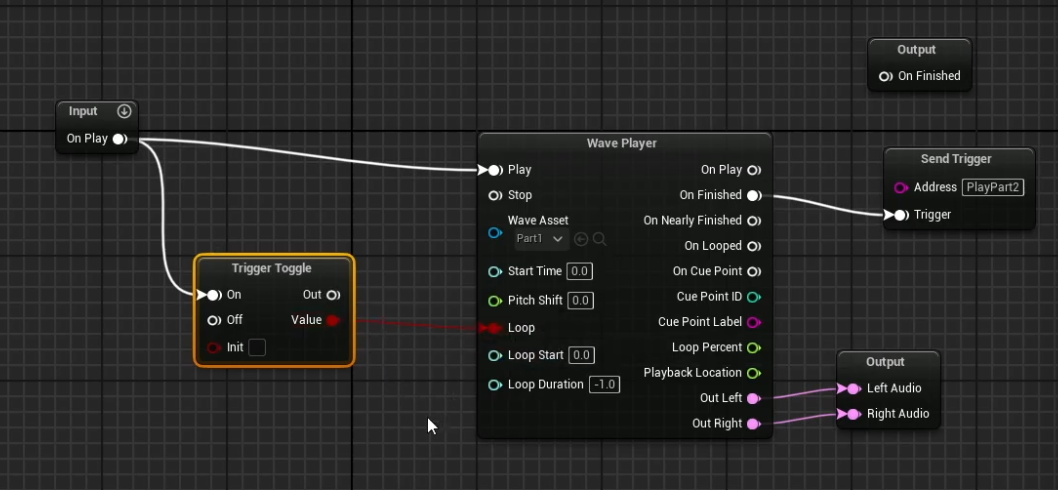Click the Cue Point Label text

(700, 322)
